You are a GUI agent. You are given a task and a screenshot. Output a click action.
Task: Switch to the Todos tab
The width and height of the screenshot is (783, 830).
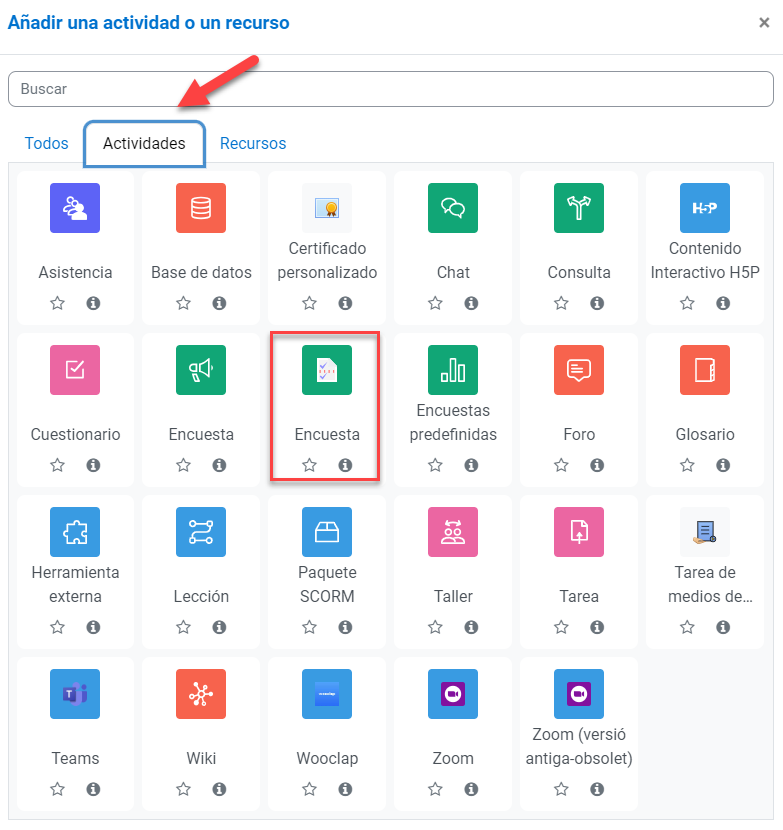pyautogui.click(x=46, y=143)
